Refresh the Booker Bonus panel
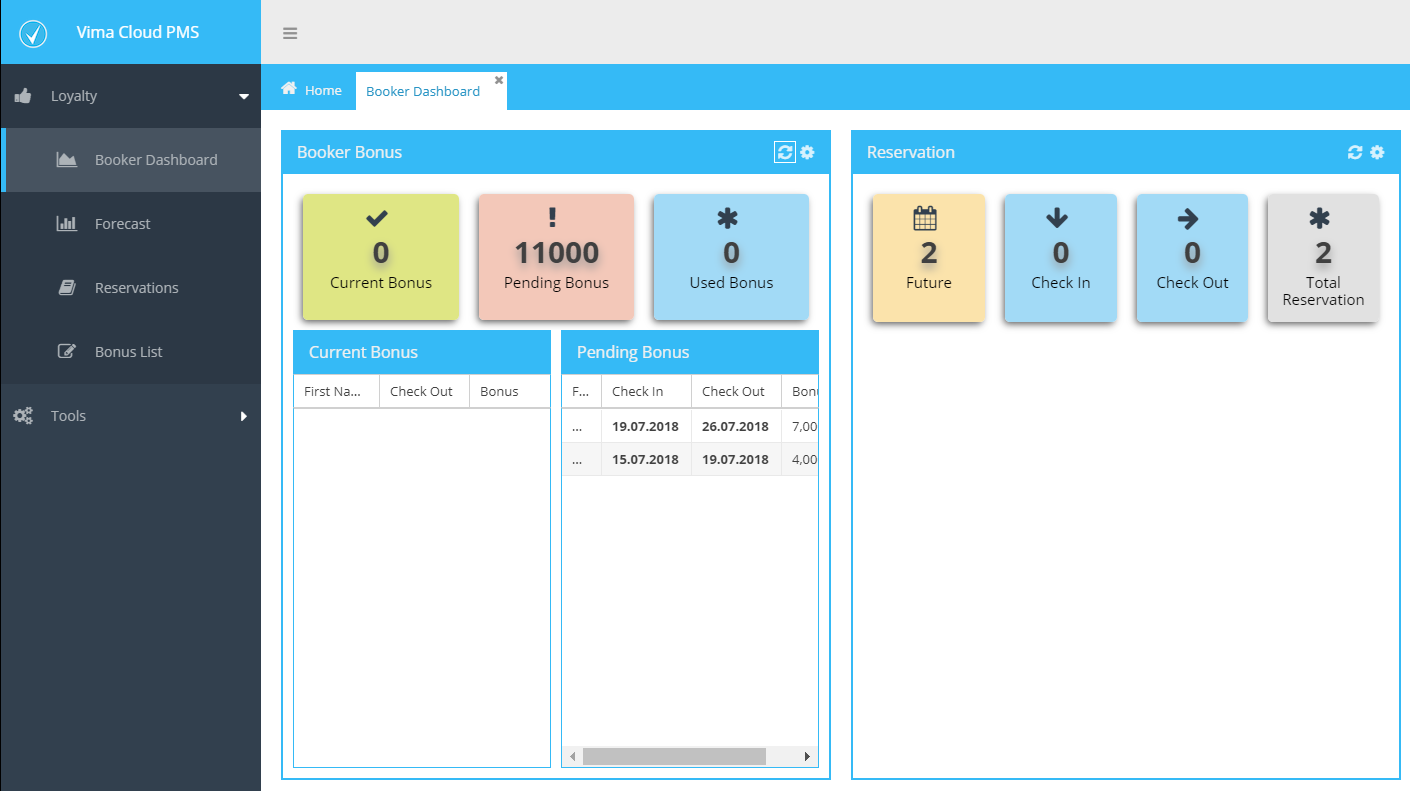 (785, 152)
